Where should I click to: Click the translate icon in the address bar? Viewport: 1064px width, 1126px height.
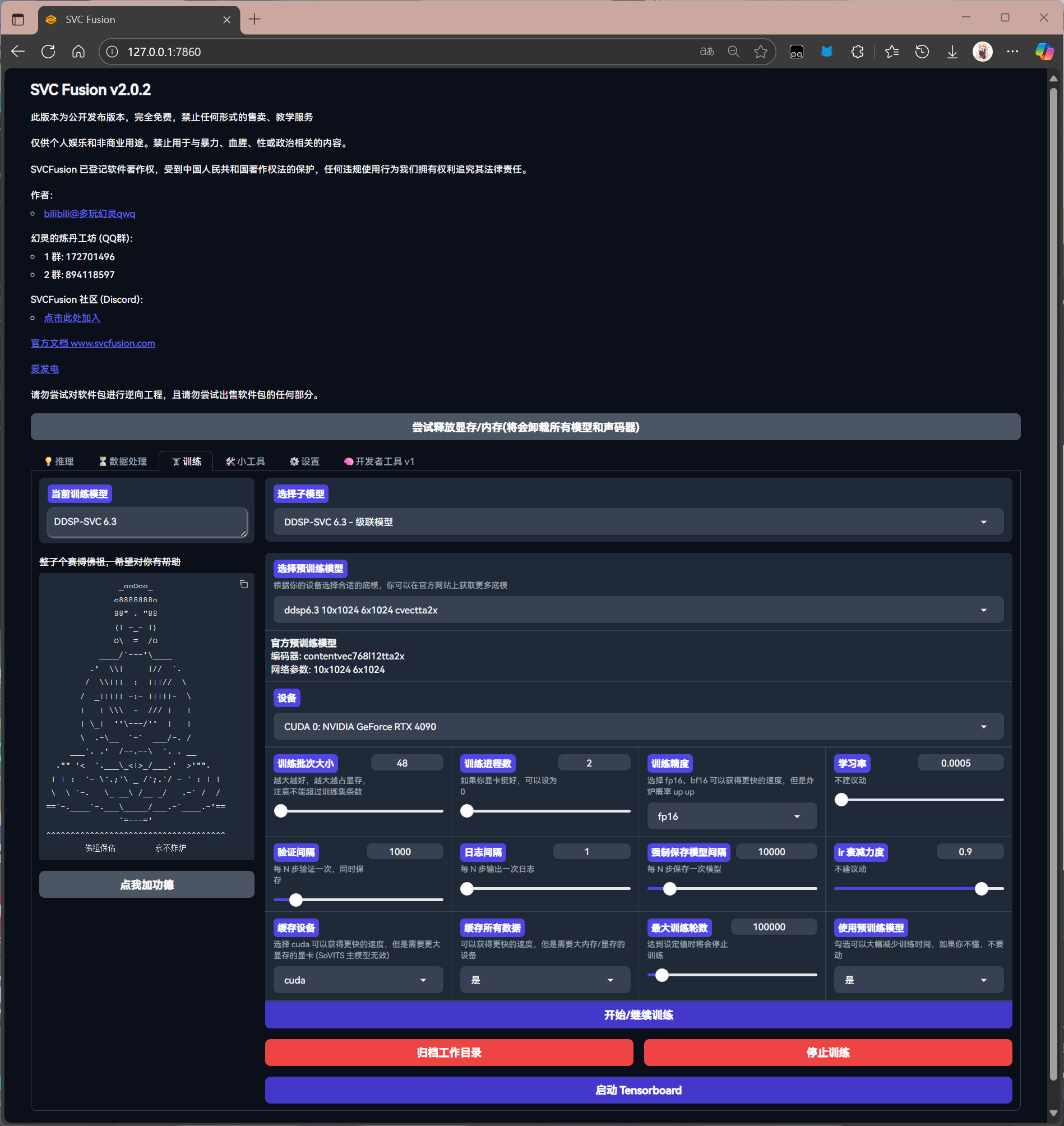[x=707, y=52]
